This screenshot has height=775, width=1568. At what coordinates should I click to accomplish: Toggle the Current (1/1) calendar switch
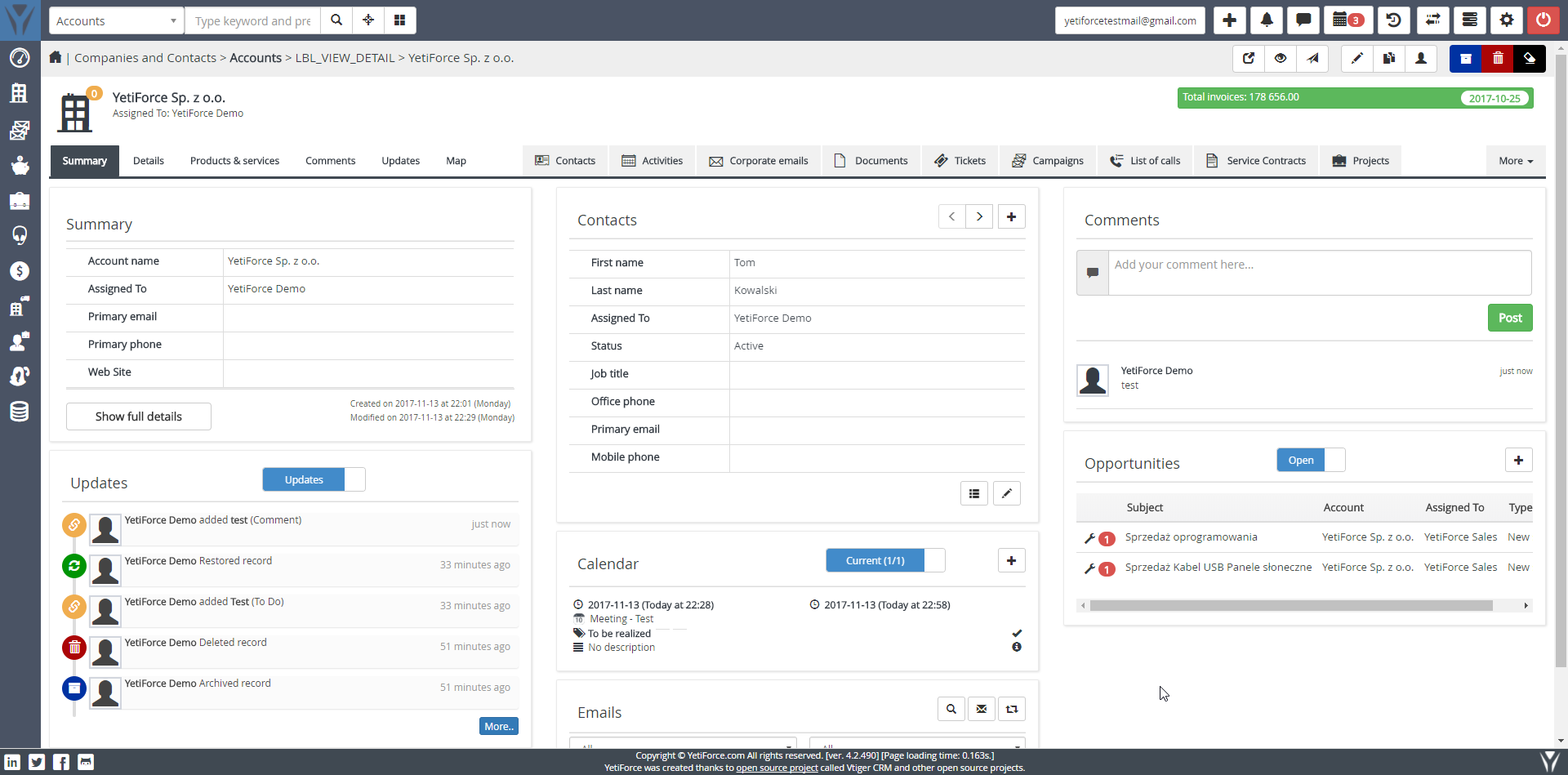(x=885, y=560)
